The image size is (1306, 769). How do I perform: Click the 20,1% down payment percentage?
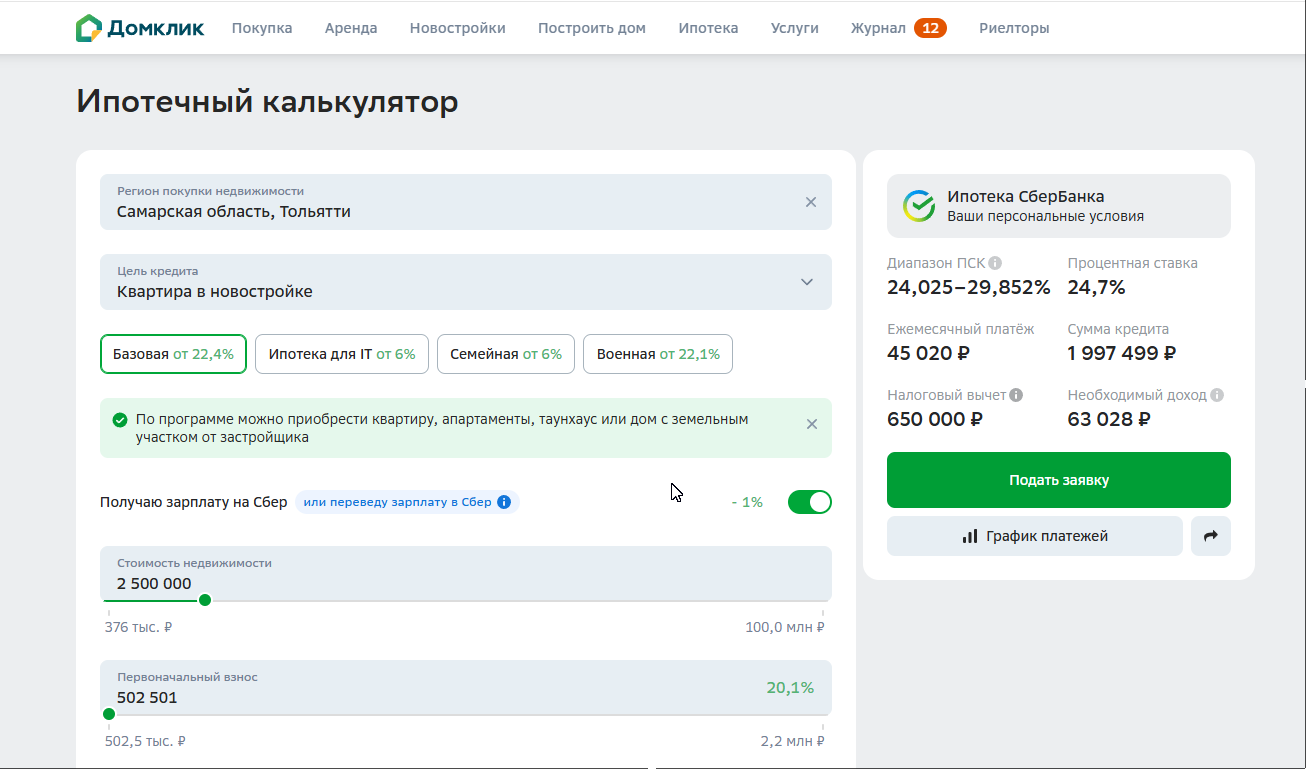click(x=790, y=688)
